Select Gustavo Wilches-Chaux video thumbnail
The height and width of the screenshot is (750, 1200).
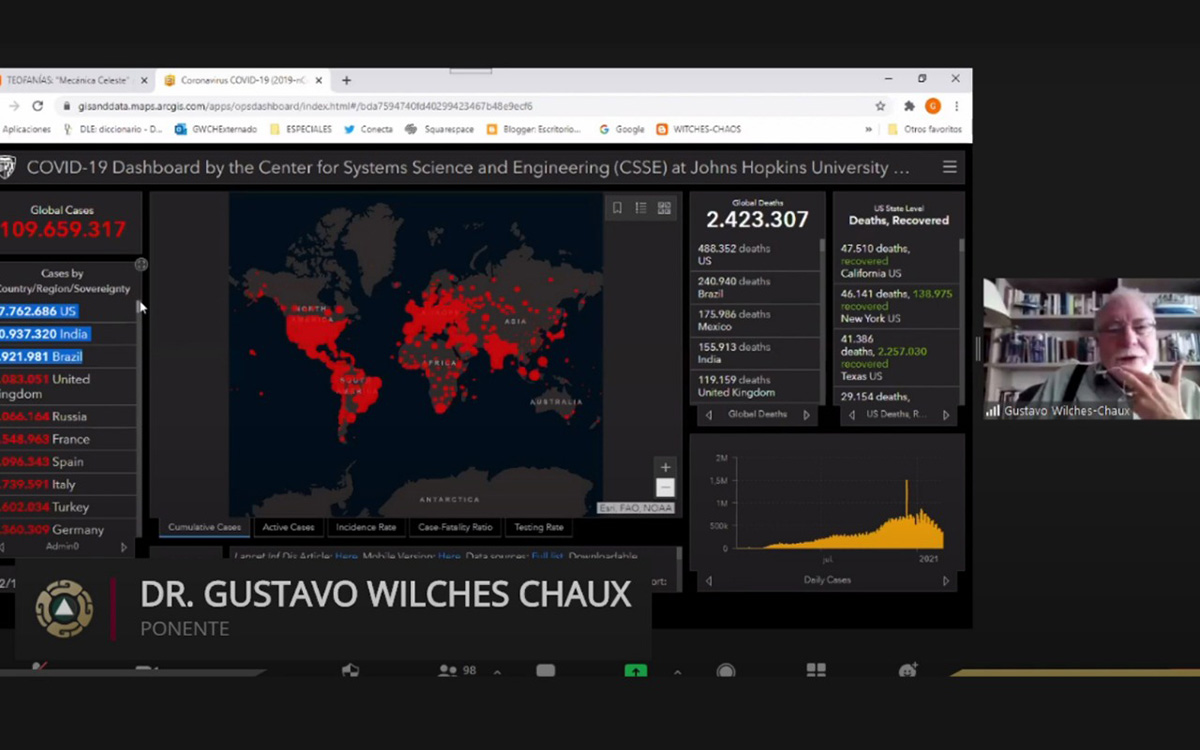(x=1091, y=348)
